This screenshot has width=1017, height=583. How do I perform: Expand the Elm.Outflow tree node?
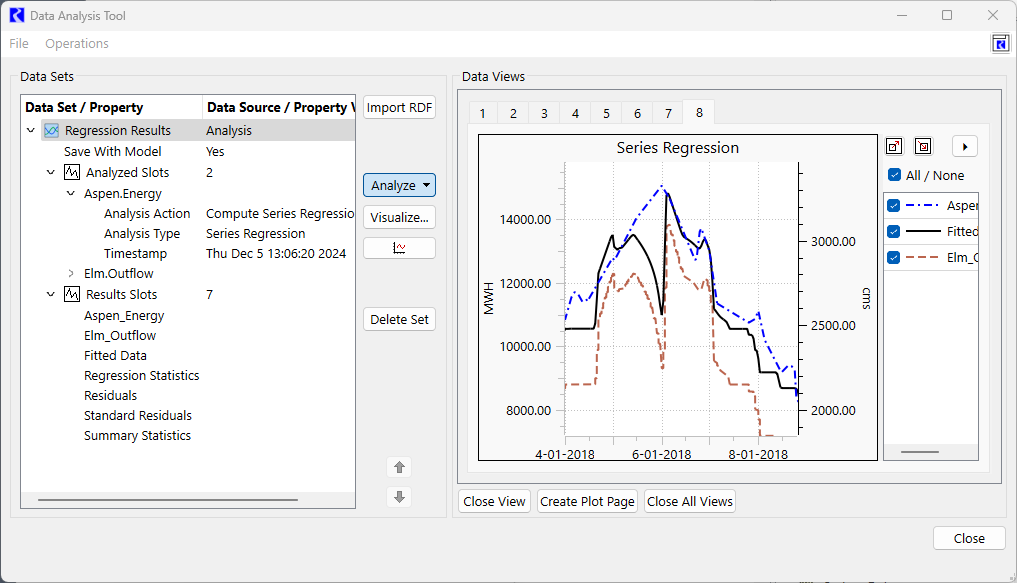[x=71, y=274]
